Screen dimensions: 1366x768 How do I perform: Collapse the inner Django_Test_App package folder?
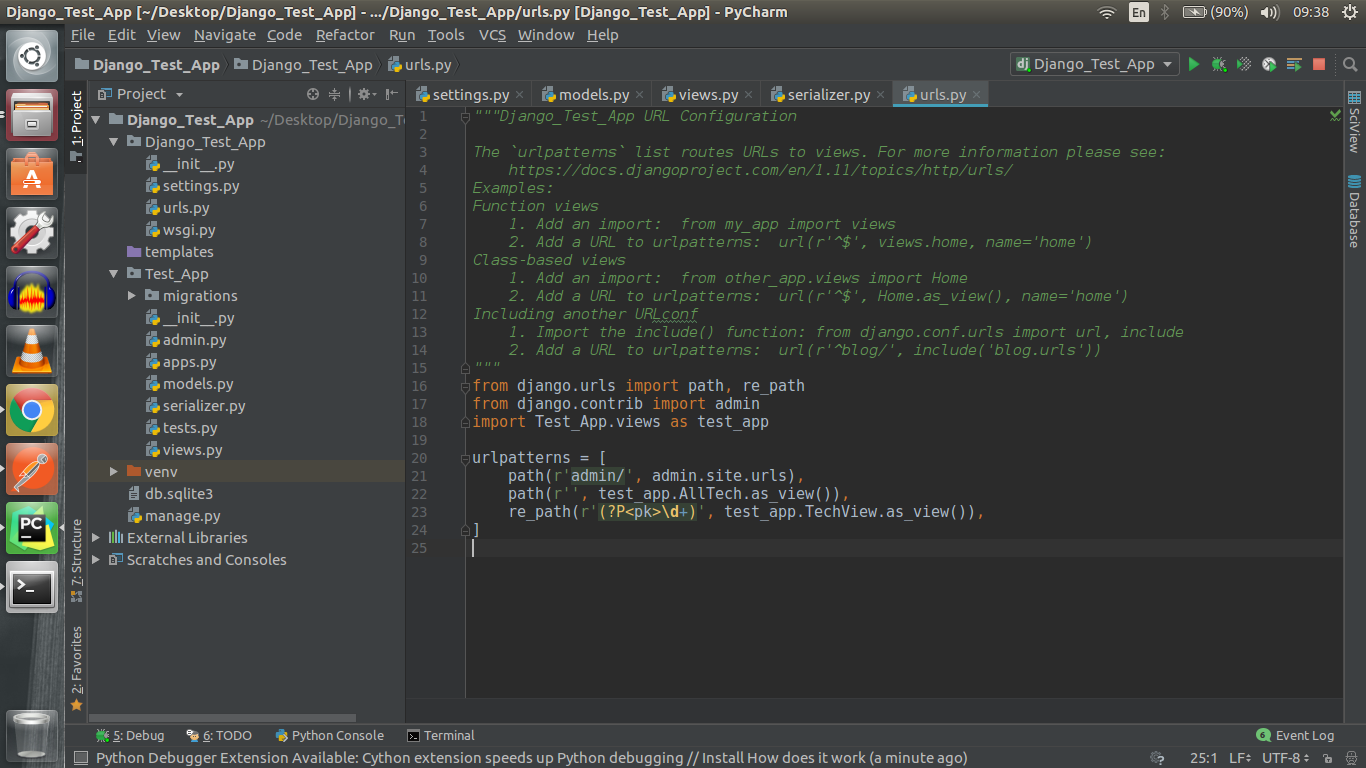(x=115, y=142)
